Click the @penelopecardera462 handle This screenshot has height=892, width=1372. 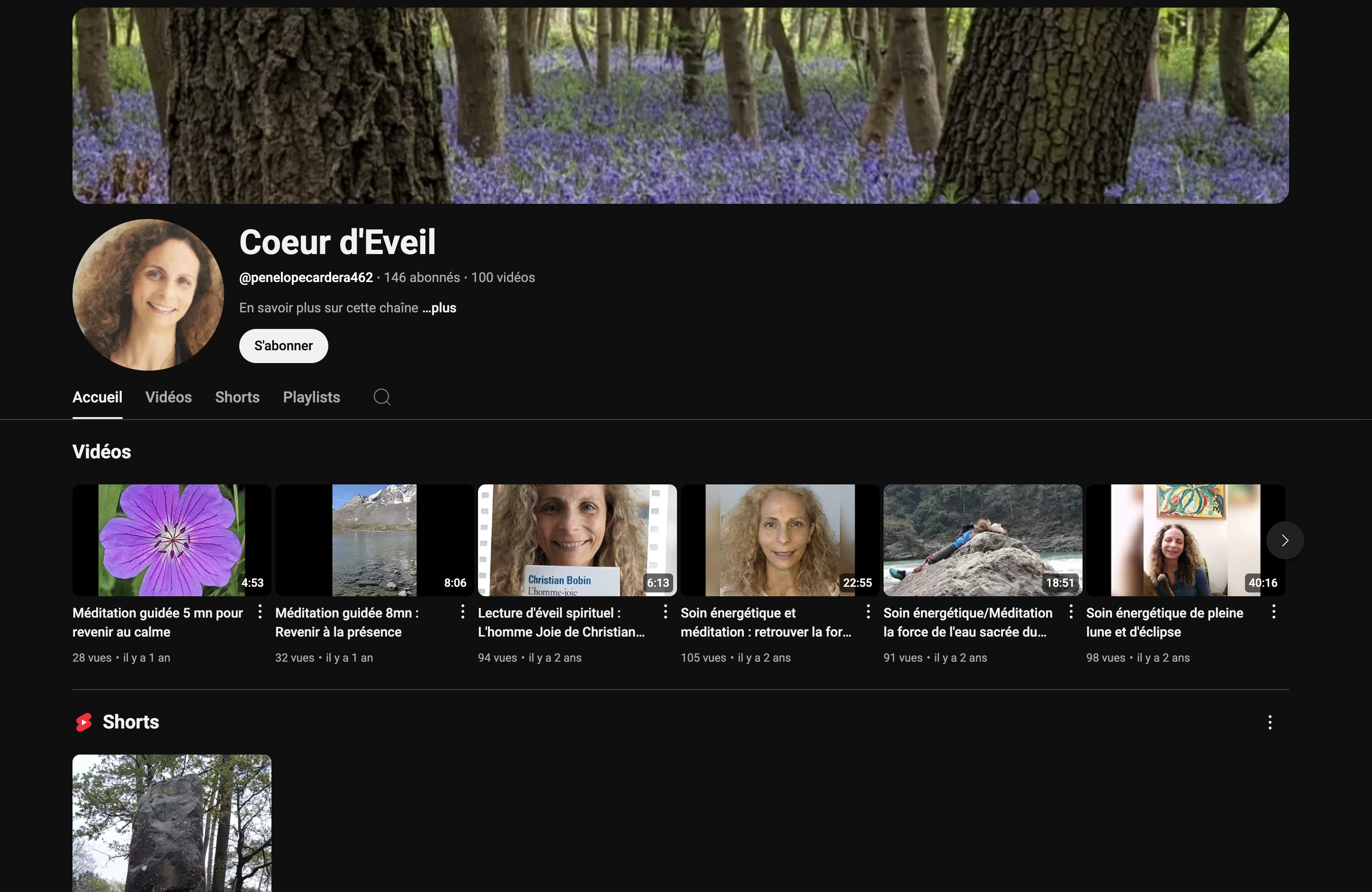[x=306, y=277]
